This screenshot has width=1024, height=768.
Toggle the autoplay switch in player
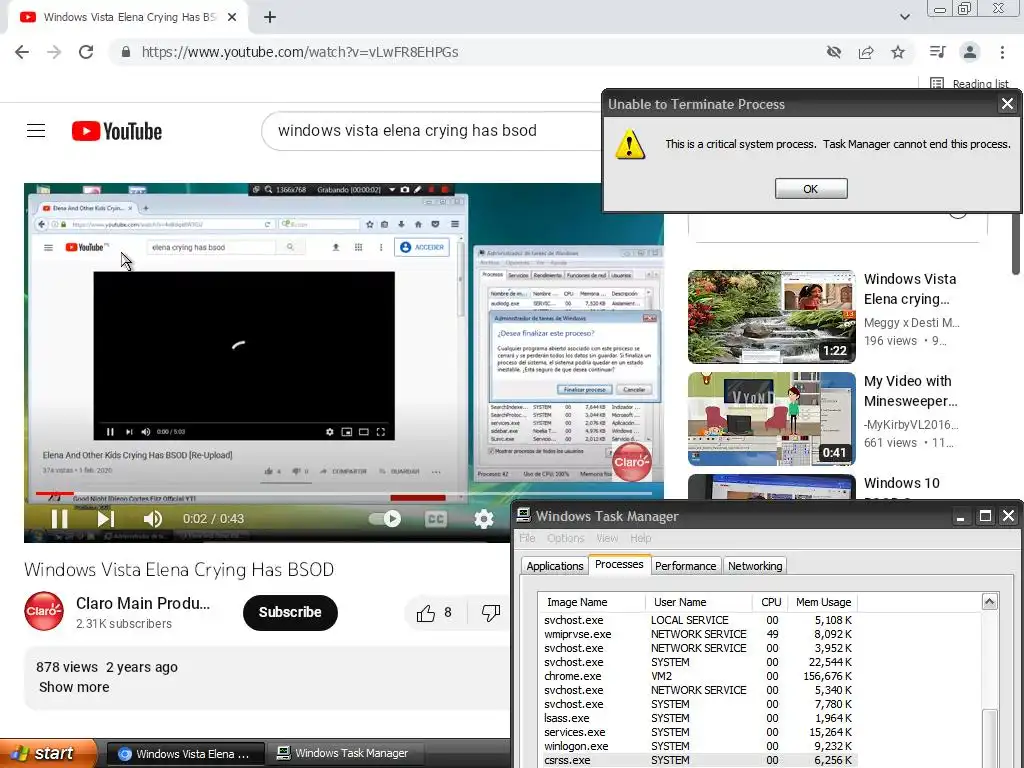pos(385,519)
